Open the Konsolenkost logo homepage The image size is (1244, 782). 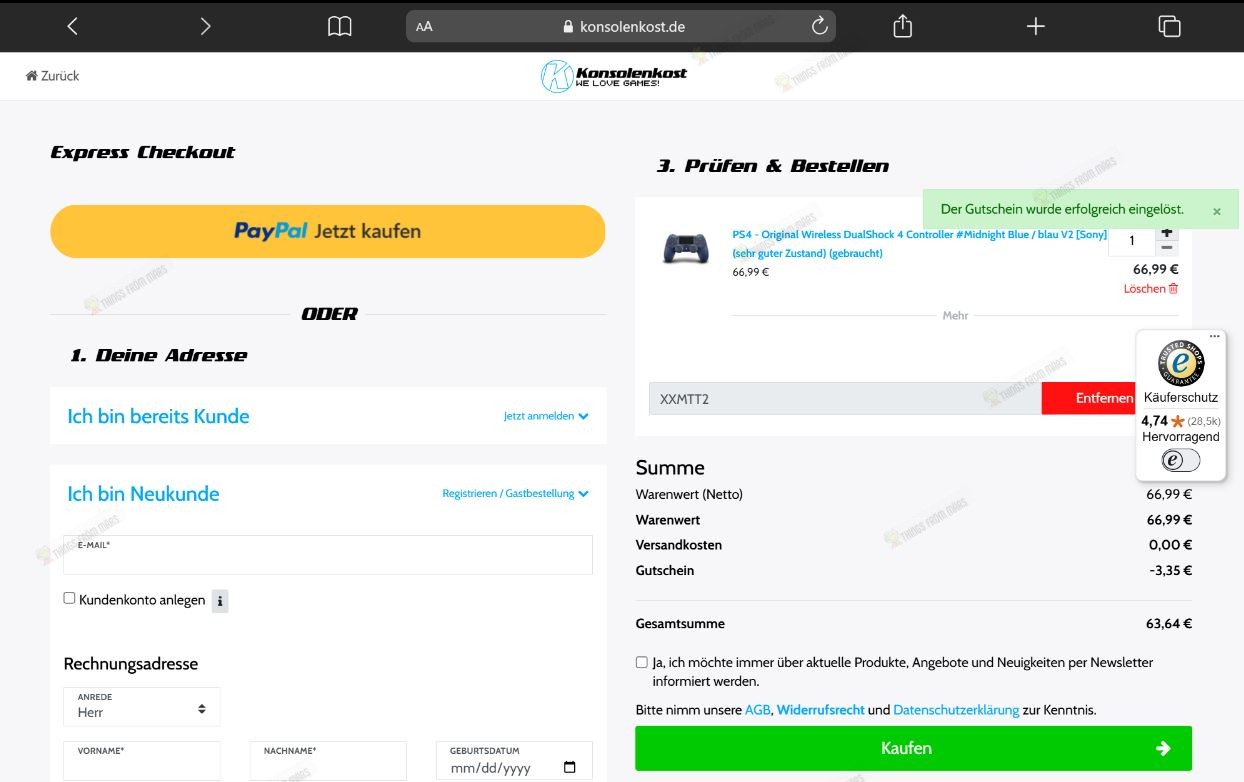pyautogui.click(x=614, y=76)
